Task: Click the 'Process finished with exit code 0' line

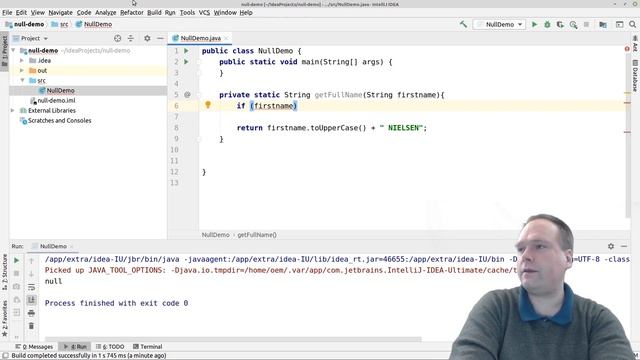Action: pyautogui.click(x=116, y=303)
